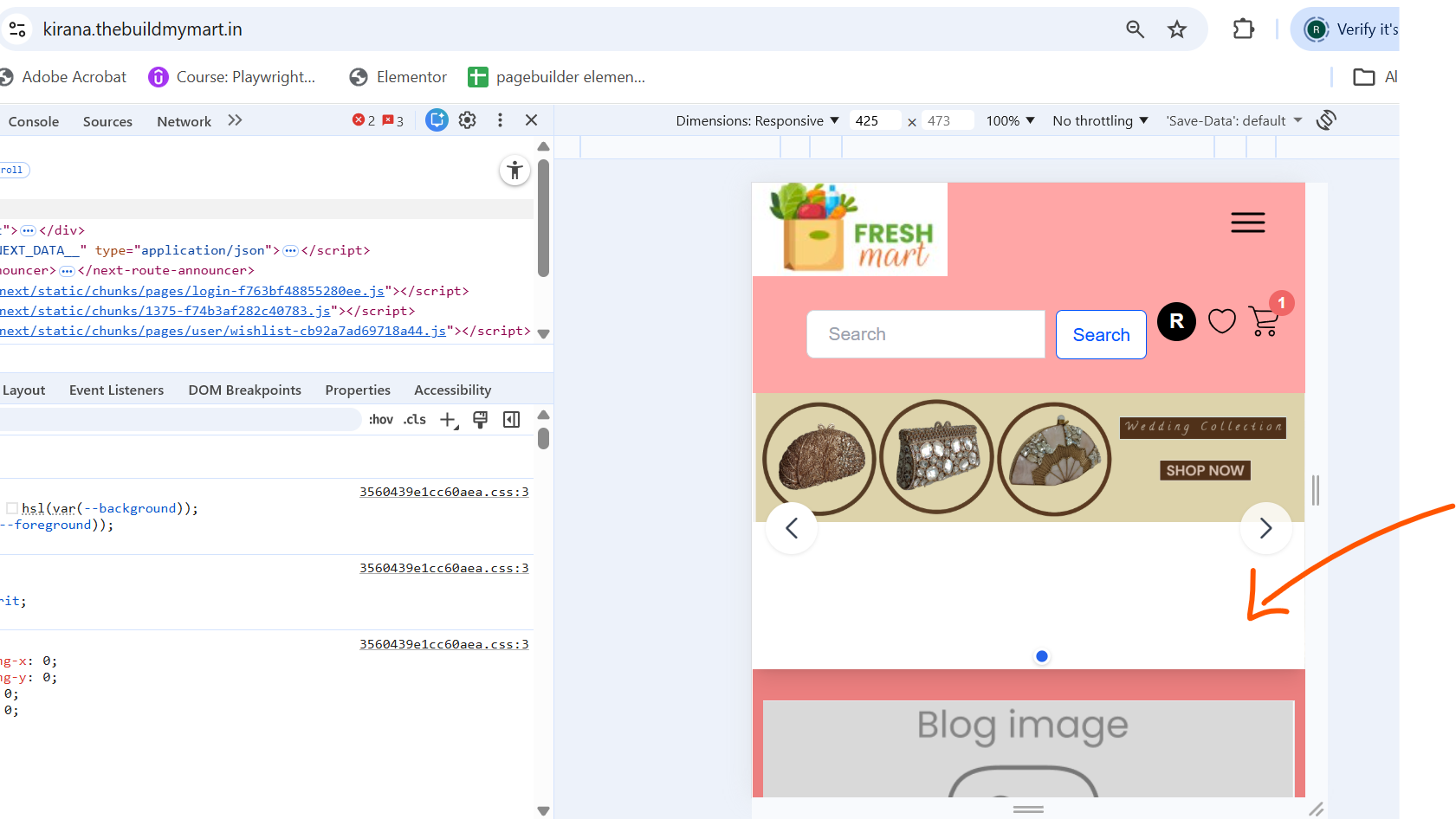1456x819 pixels.
Task: Open the zoom magnifier icon in address bar
Action: click(1135, 29)
